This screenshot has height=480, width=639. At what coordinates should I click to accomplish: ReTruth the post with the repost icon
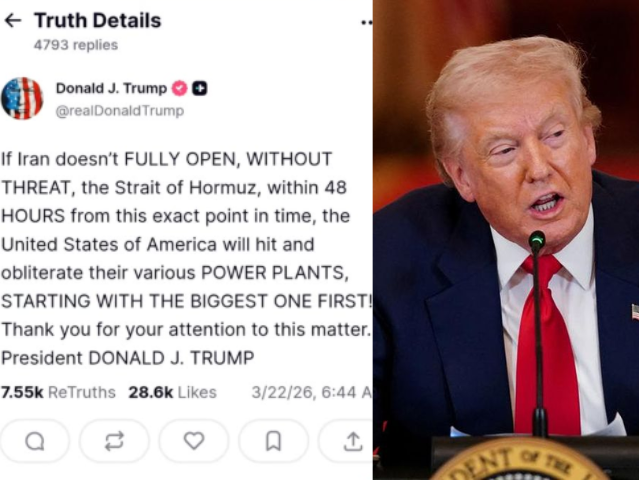click(114, 441)
